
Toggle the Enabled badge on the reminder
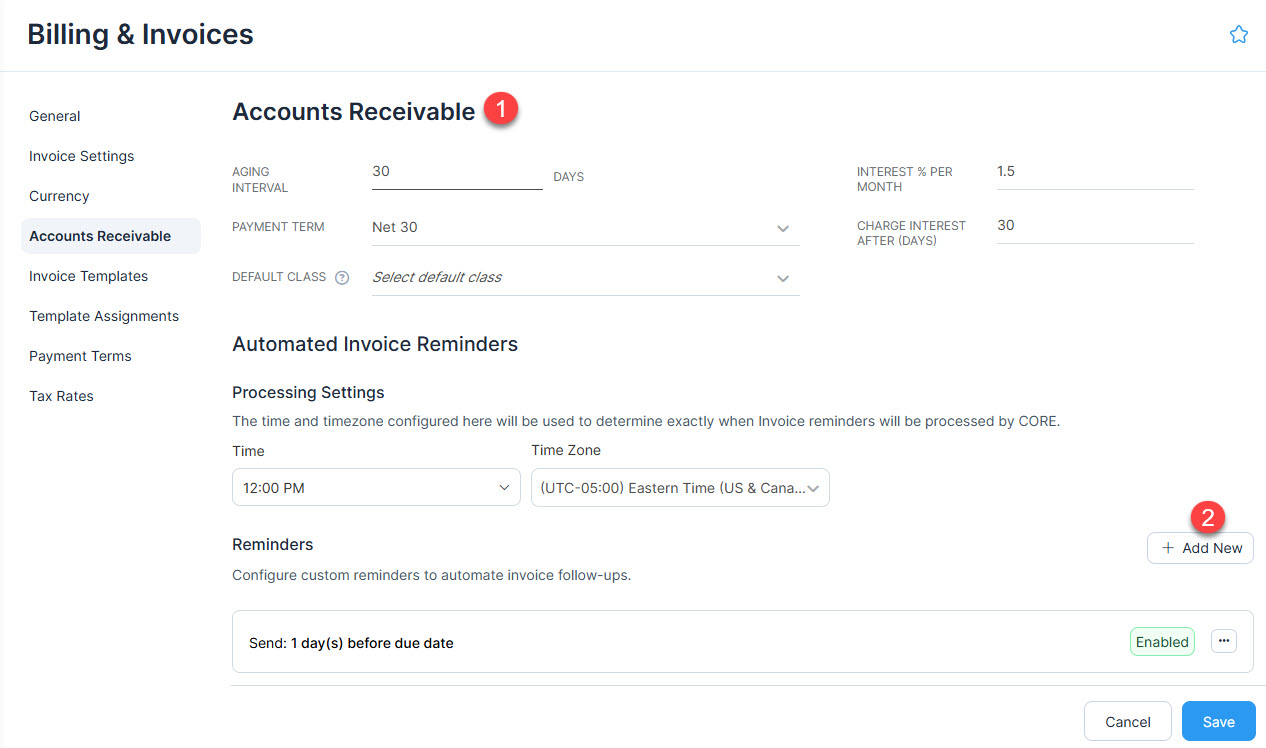tap(1161, 641)
